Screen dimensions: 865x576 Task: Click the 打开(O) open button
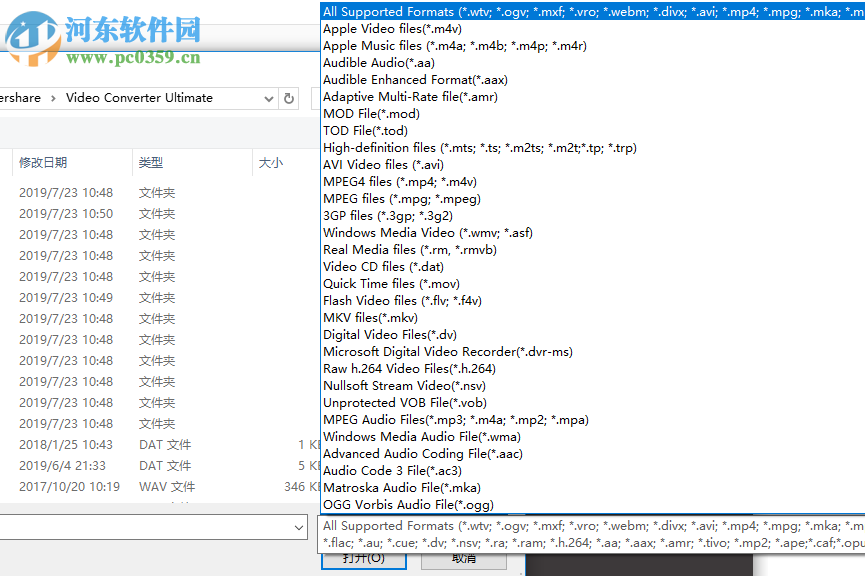(364, 558)
